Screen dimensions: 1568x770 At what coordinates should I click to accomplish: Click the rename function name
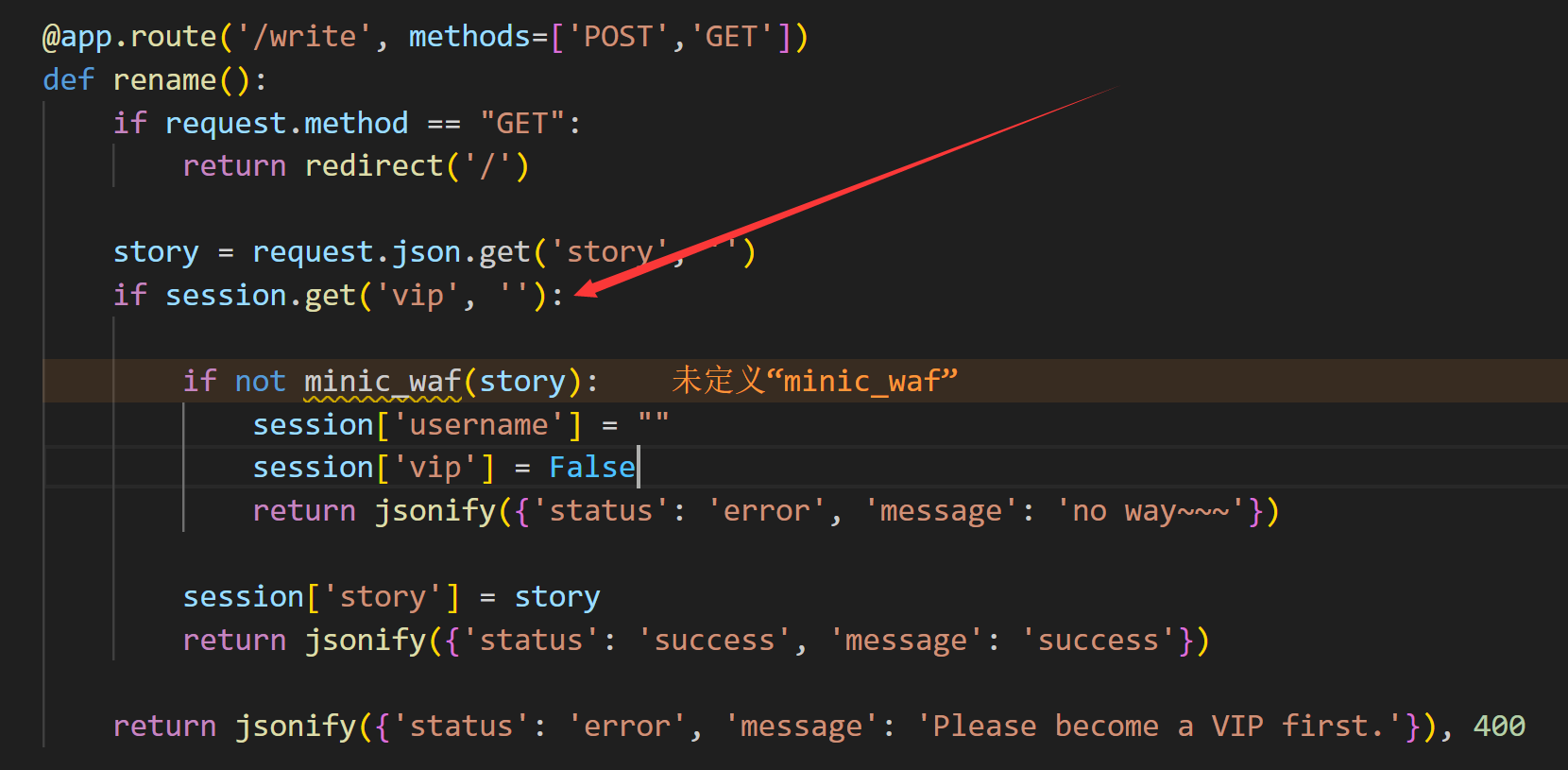coord(164,80)
